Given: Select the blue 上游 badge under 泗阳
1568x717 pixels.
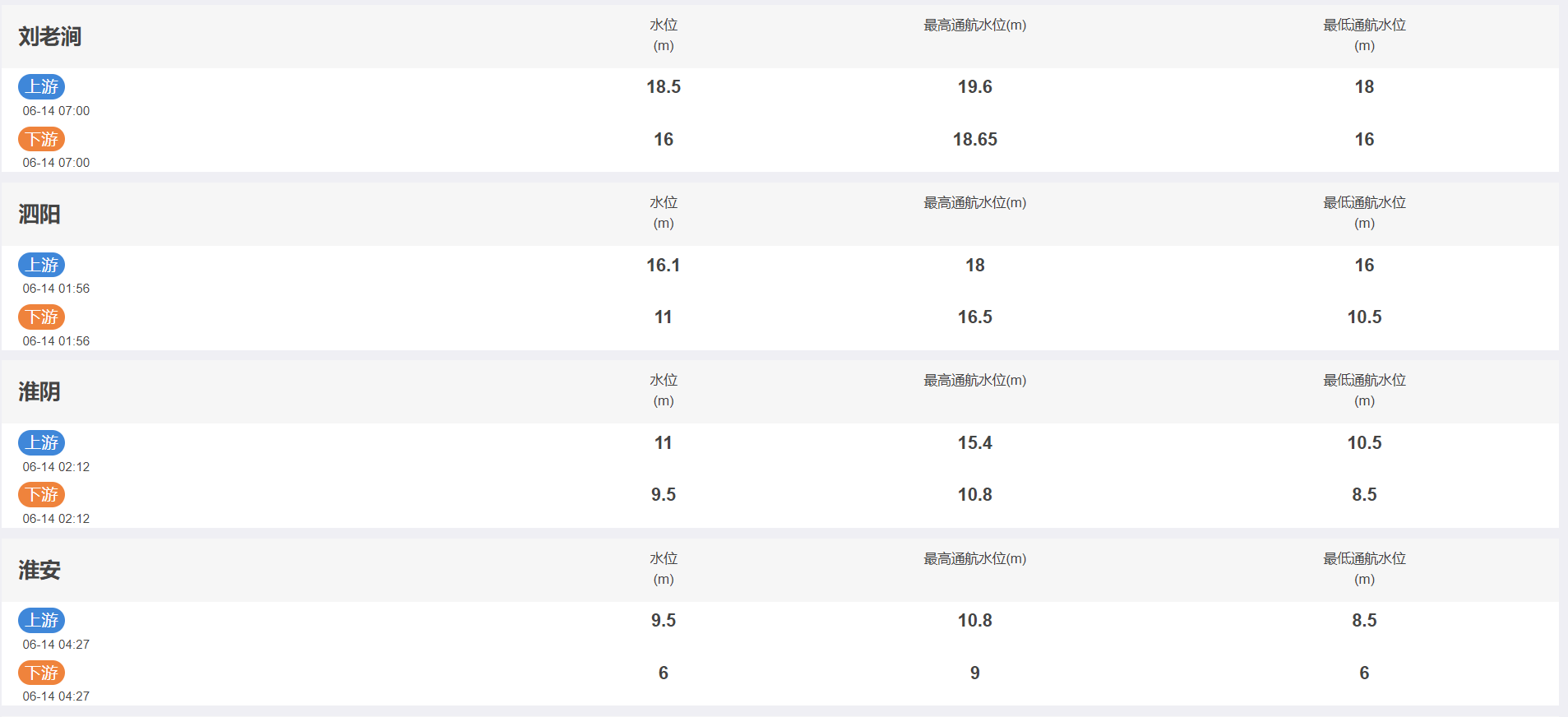Looking at the screenshot, I should coord(42,265).
